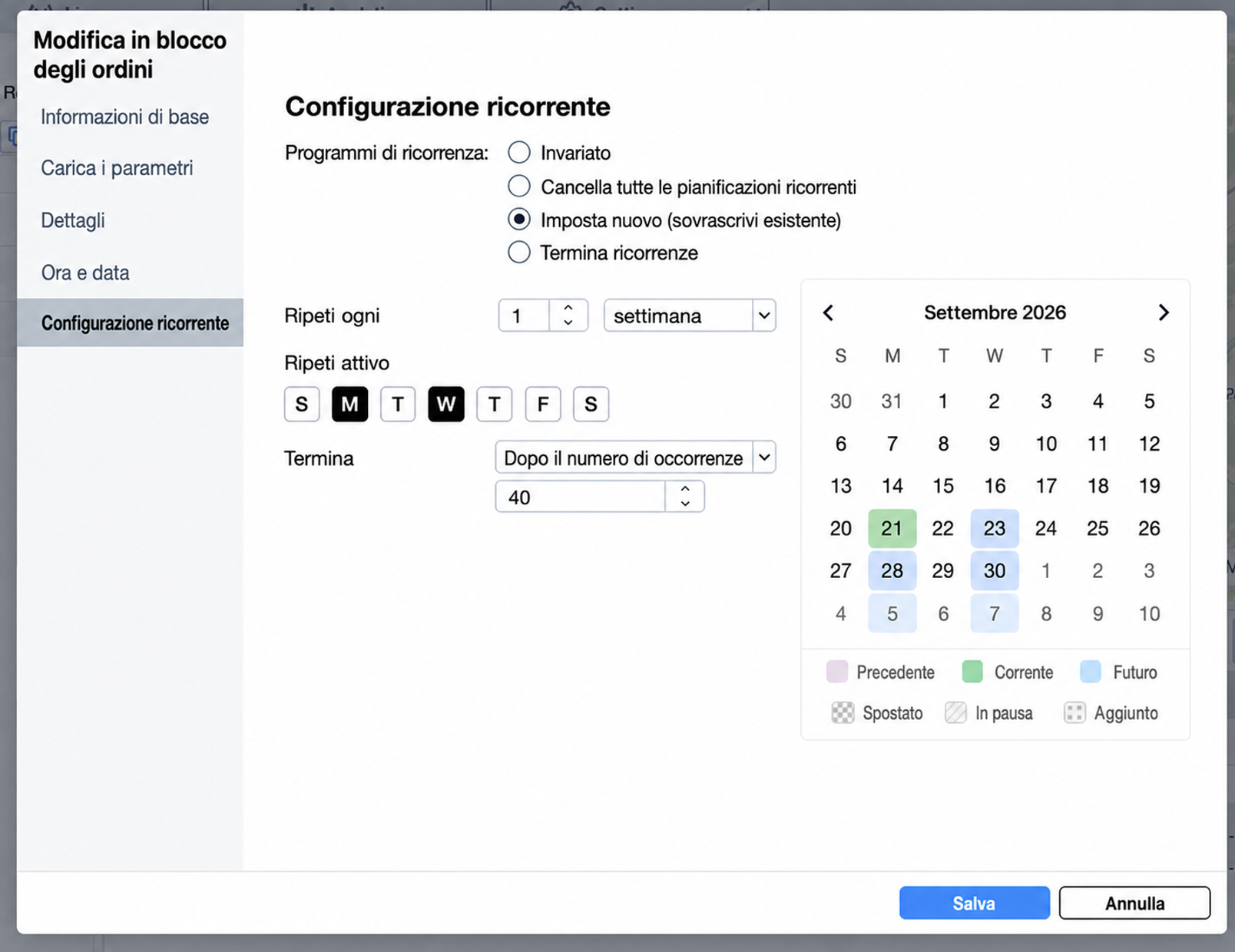Go to previous month in calendar

828,312
